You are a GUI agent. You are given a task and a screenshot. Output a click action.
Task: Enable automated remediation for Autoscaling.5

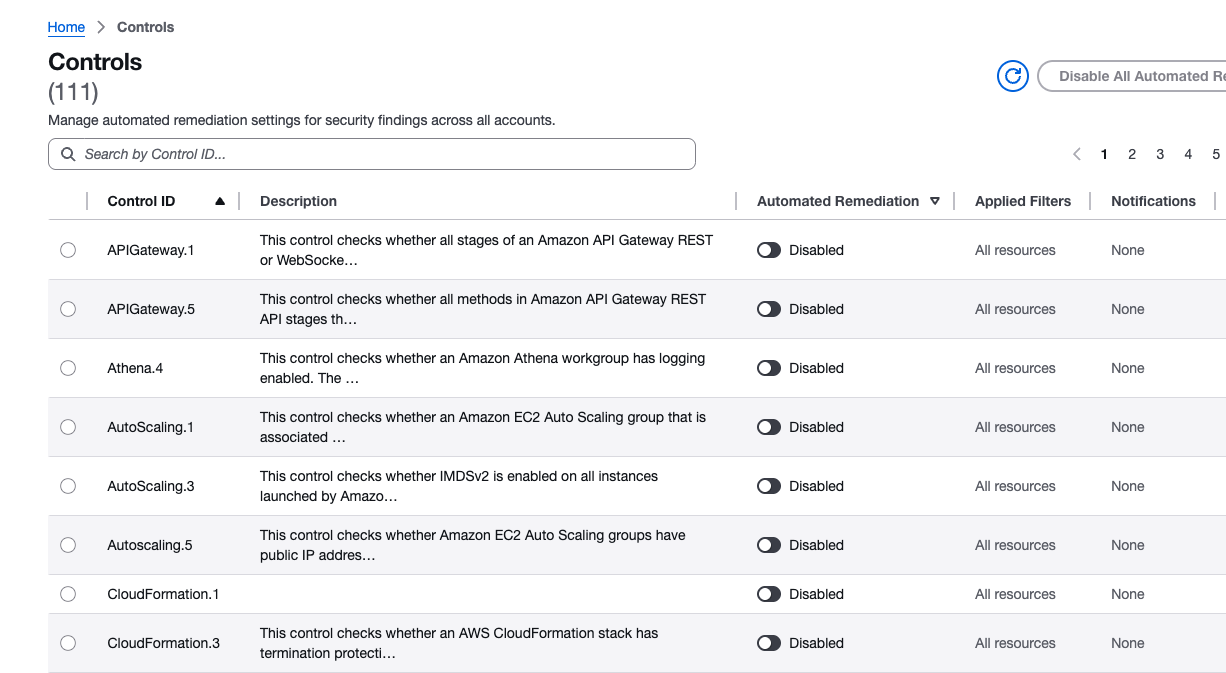769,545
